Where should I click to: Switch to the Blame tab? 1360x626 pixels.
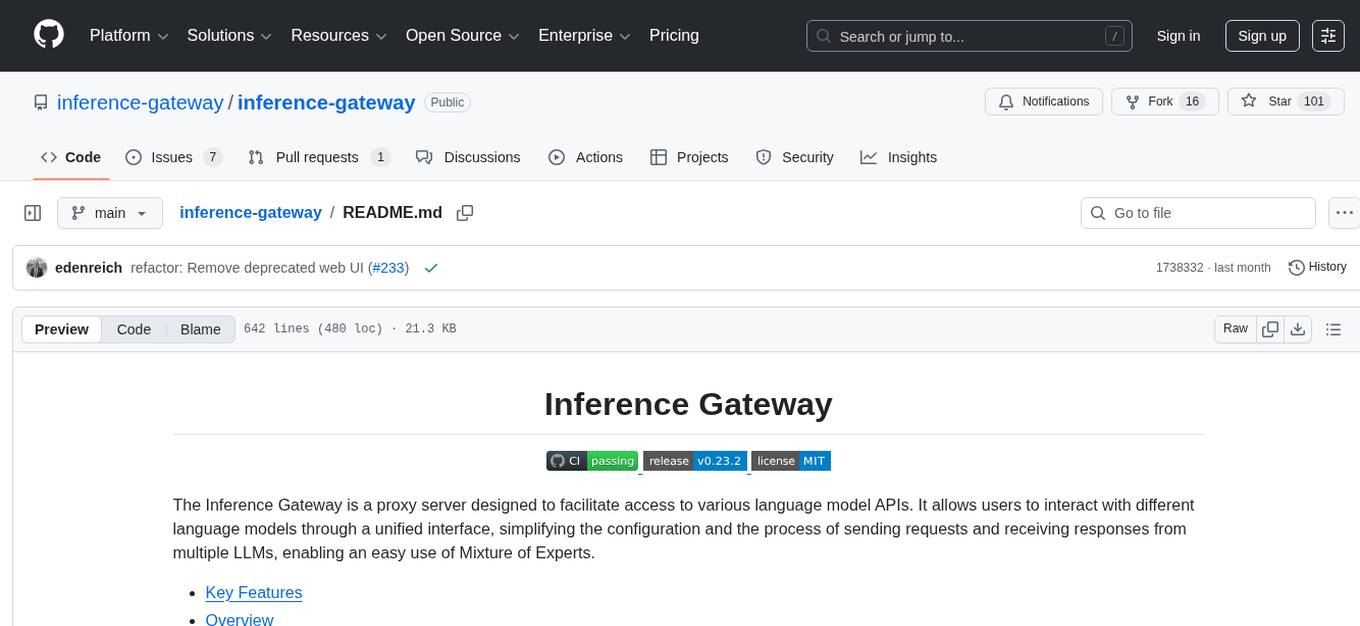[x=200, y=329]
